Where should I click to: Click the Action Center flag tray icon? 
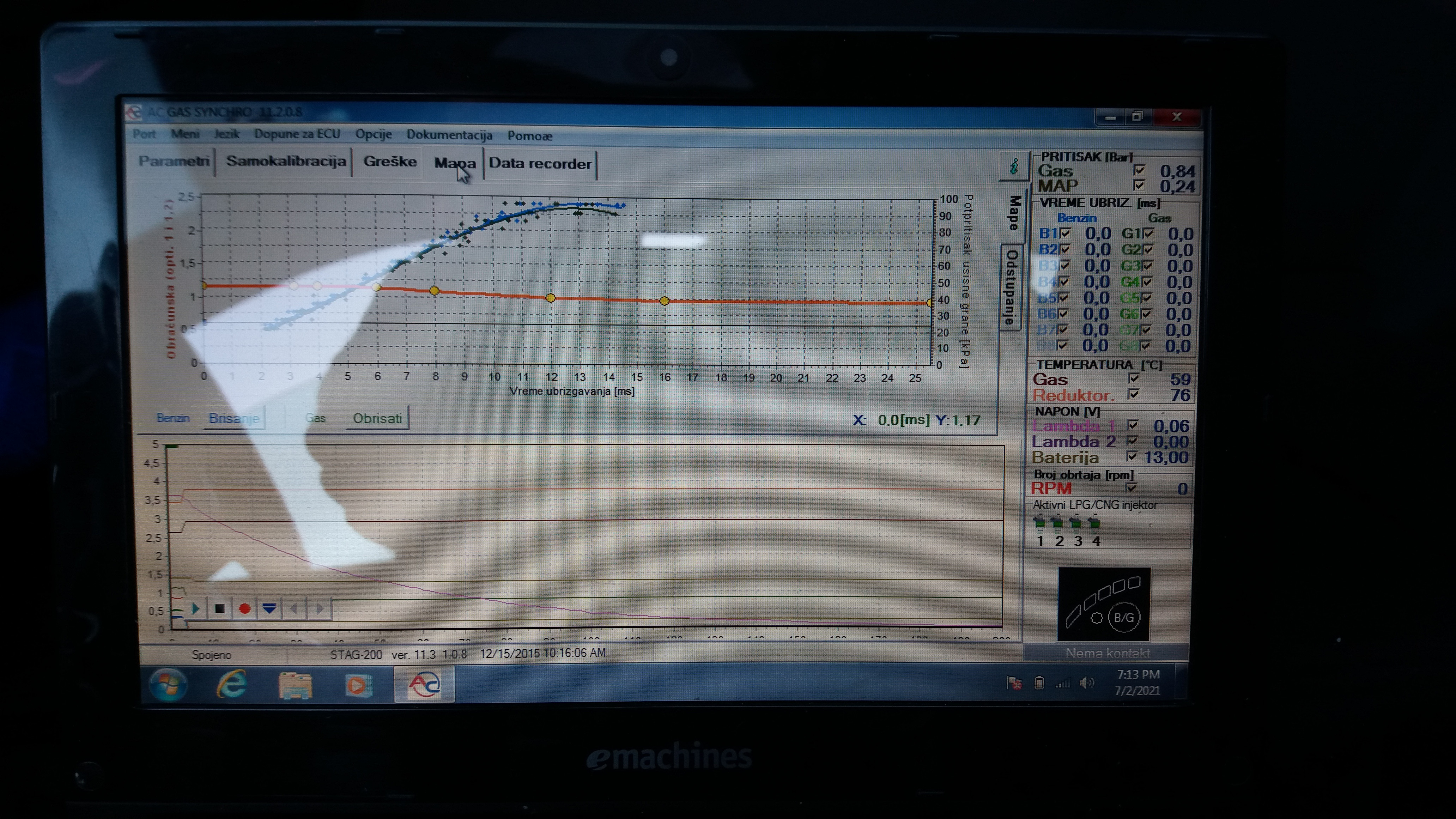1014,683
